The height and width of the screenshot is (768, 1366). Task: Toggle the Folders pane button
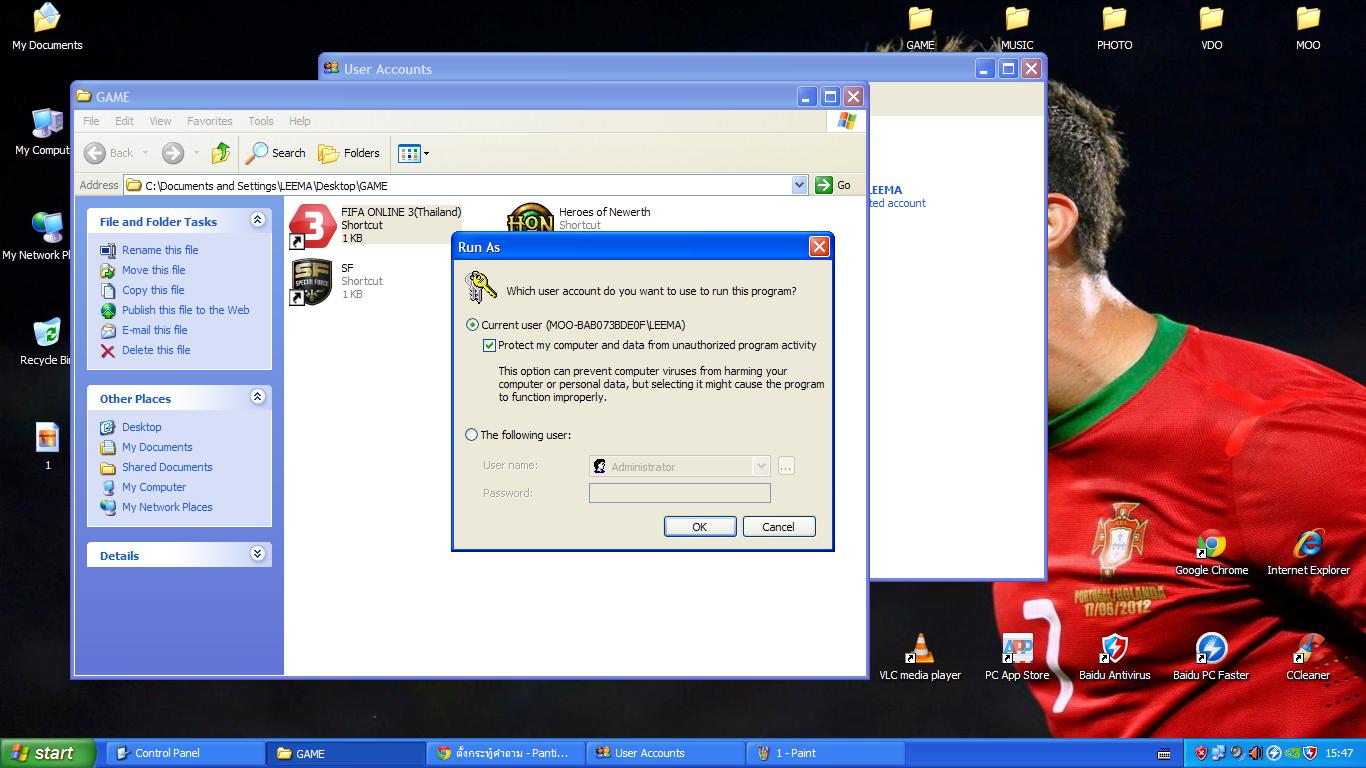349,153
